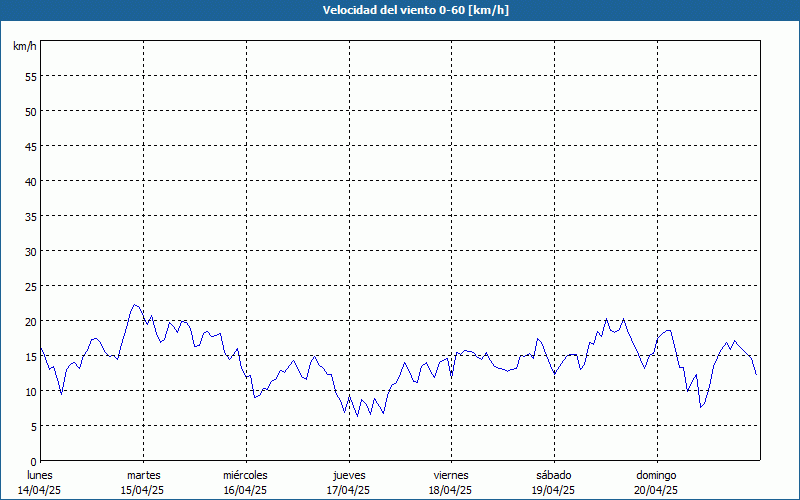Click the 30 value on y-axis

31,252
